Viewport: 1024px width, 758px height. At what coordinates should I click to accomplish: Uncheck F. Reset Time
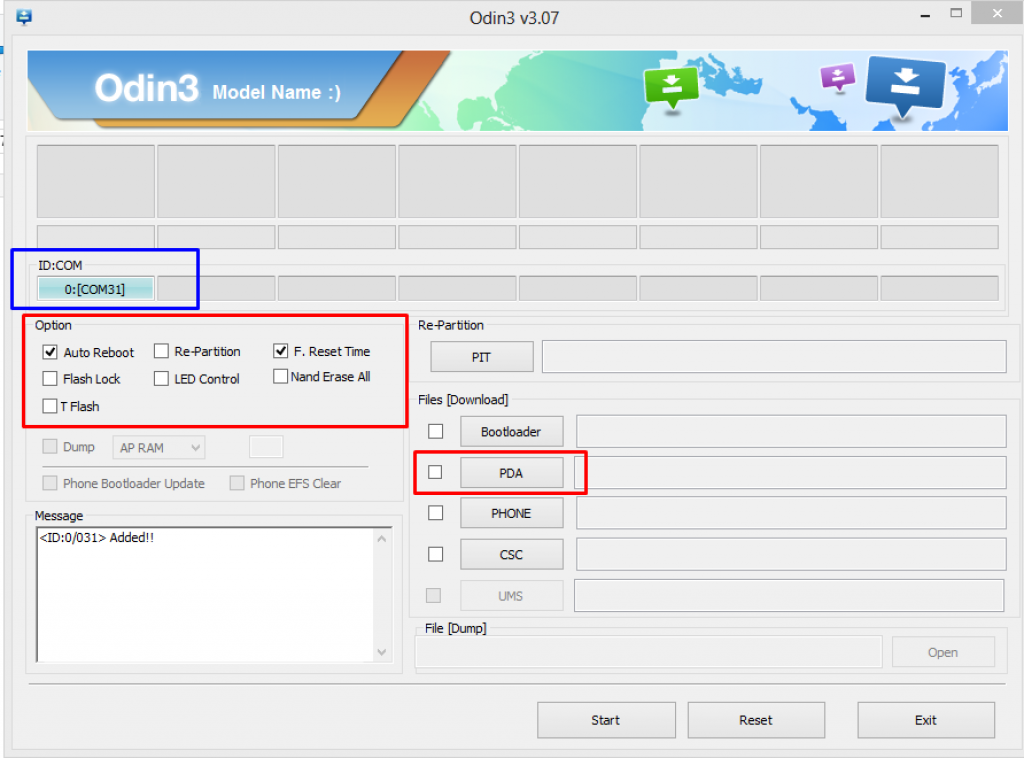(x=281, y=351)
